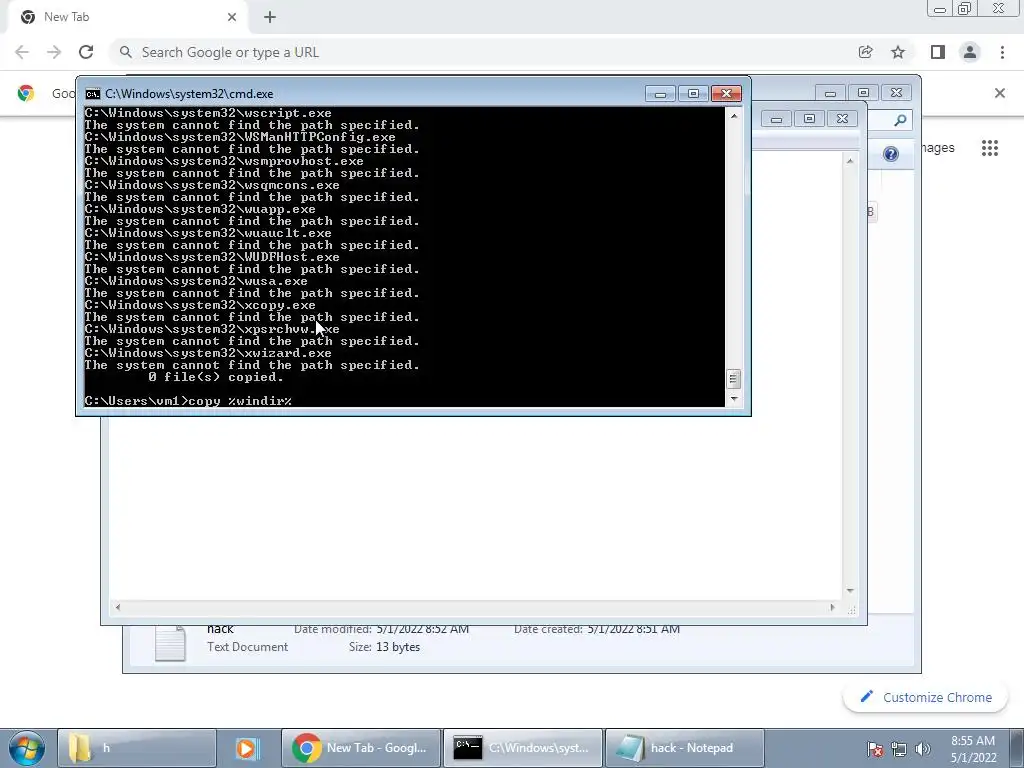1024x768 pixels.
Task: Switch to the cmd.exe taskbar item
Action: click(523, 748)
